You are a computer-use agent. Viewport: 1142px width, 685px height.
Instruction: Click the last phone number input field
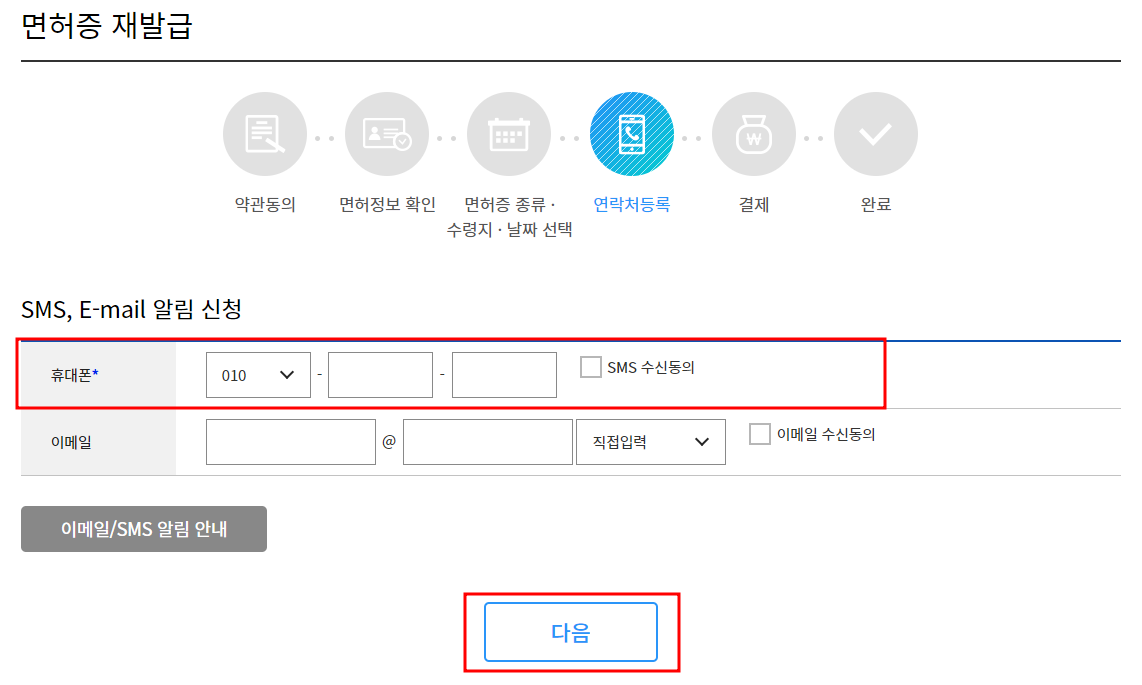pos(504,374)
